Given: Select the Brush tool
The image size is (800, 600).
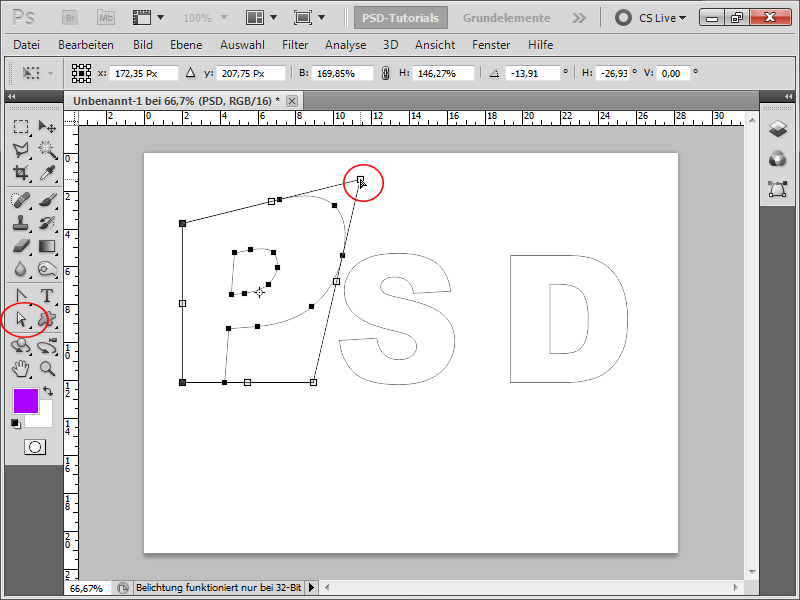Looking at the screenshot, I should [47, 200].
